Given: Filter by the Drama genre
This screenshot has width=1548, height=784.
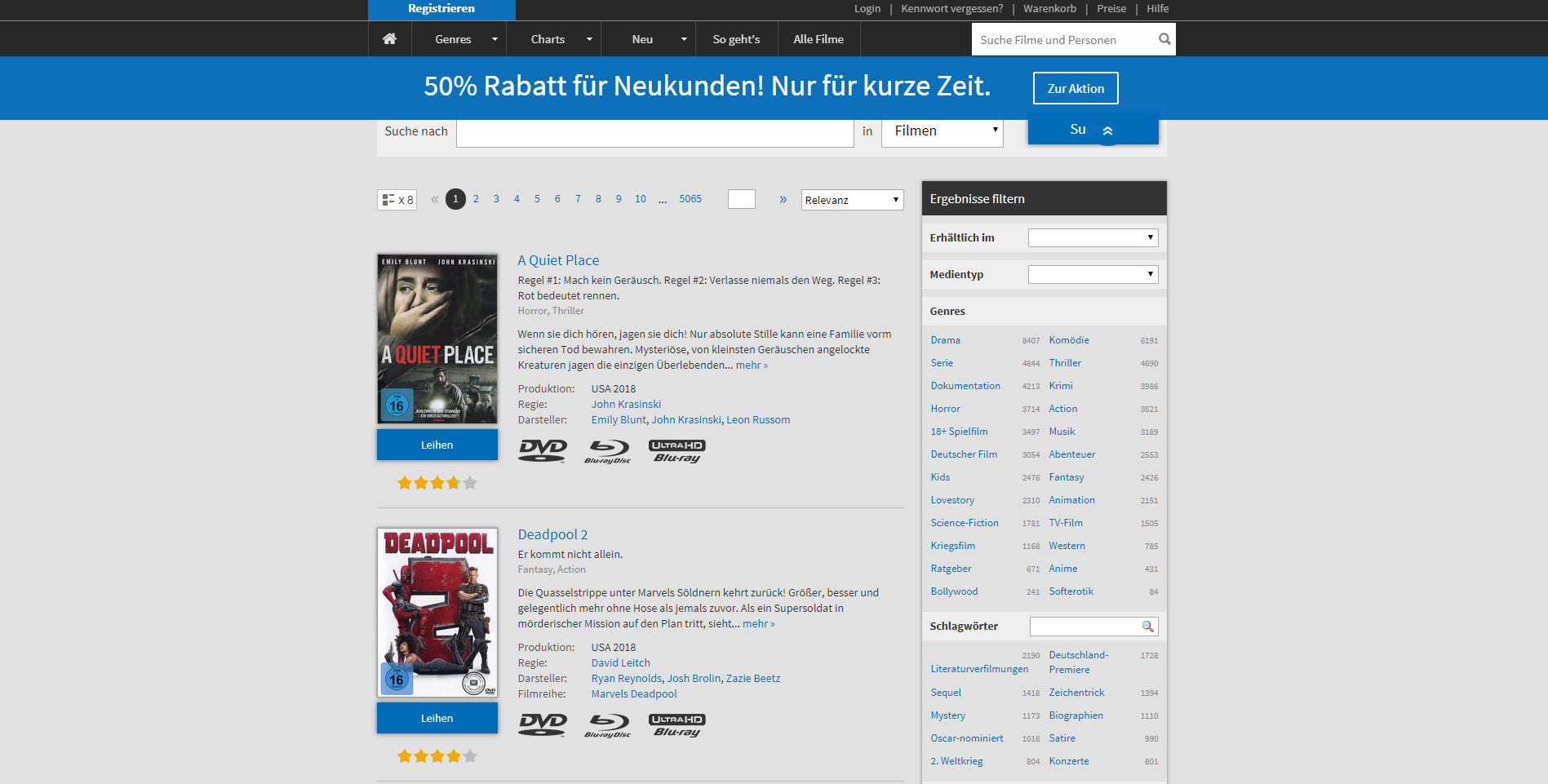Looking at the screenshot, I should [x=946, y=340].
